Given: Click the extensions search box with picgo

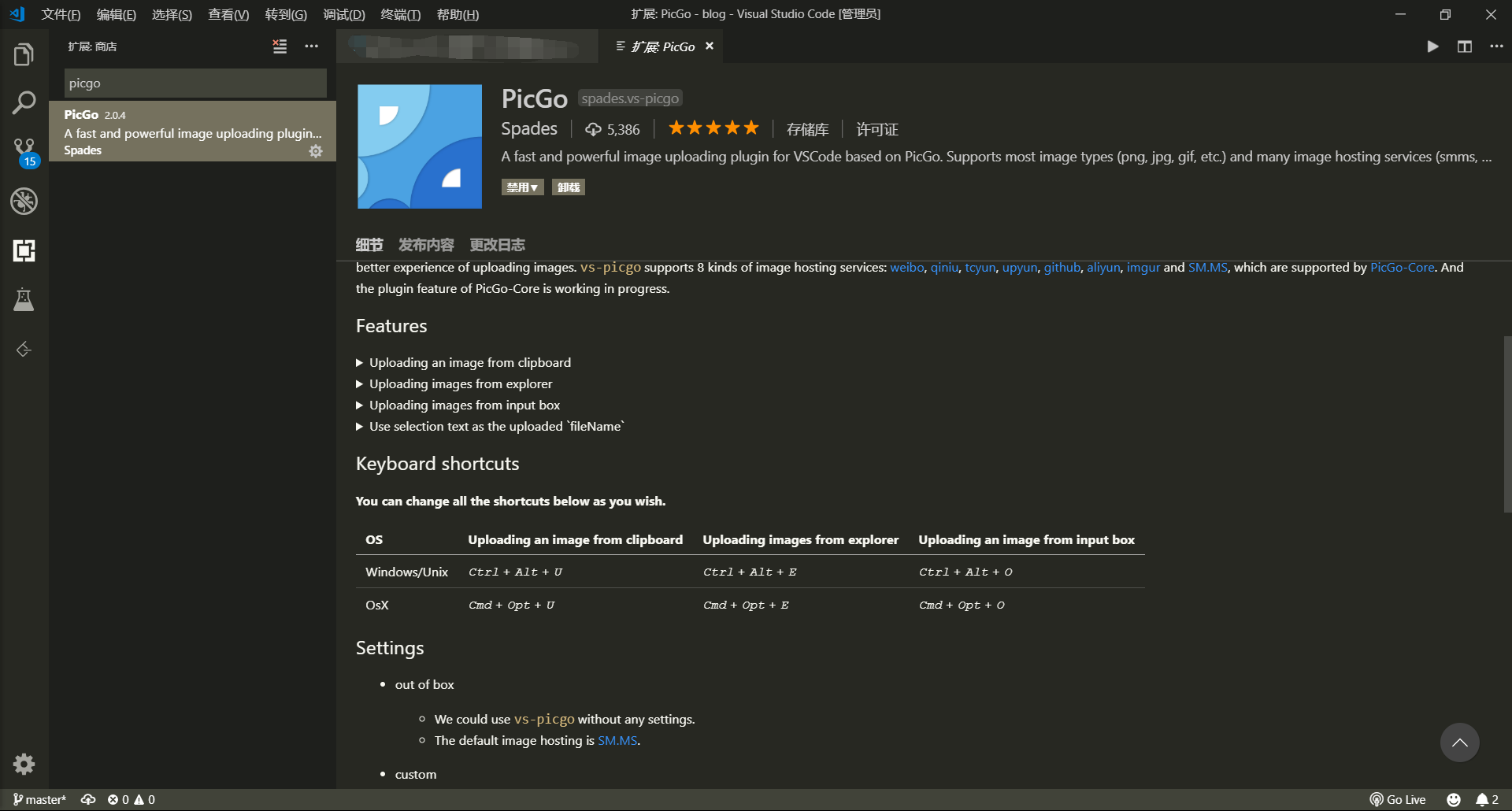Looking at the screenshot, I should [x=195, y=83].
